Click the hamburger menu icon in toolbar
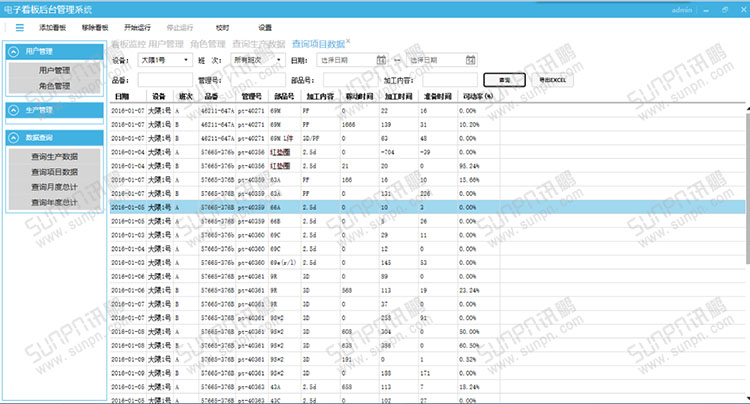The image size is (750, 404). pos(20,28)
